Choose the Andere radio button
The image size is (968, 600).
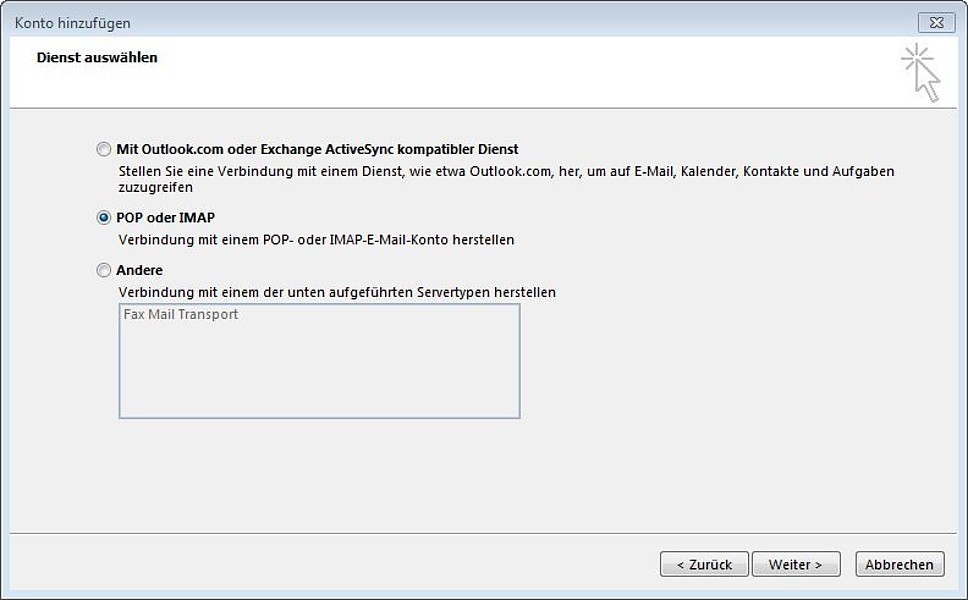[x=104, y=270]
